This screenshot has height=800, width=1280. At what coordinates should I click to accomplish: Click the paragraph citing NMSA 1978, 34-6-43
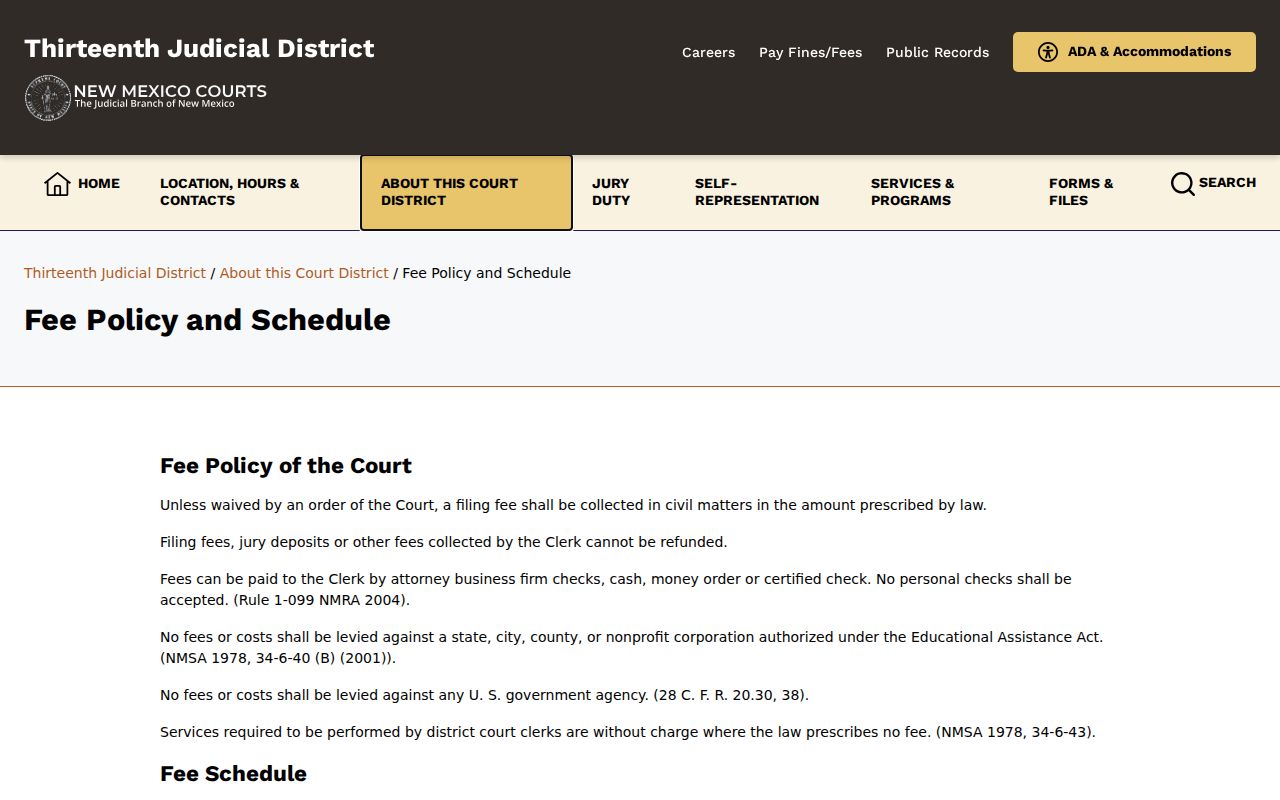(628, 732)
